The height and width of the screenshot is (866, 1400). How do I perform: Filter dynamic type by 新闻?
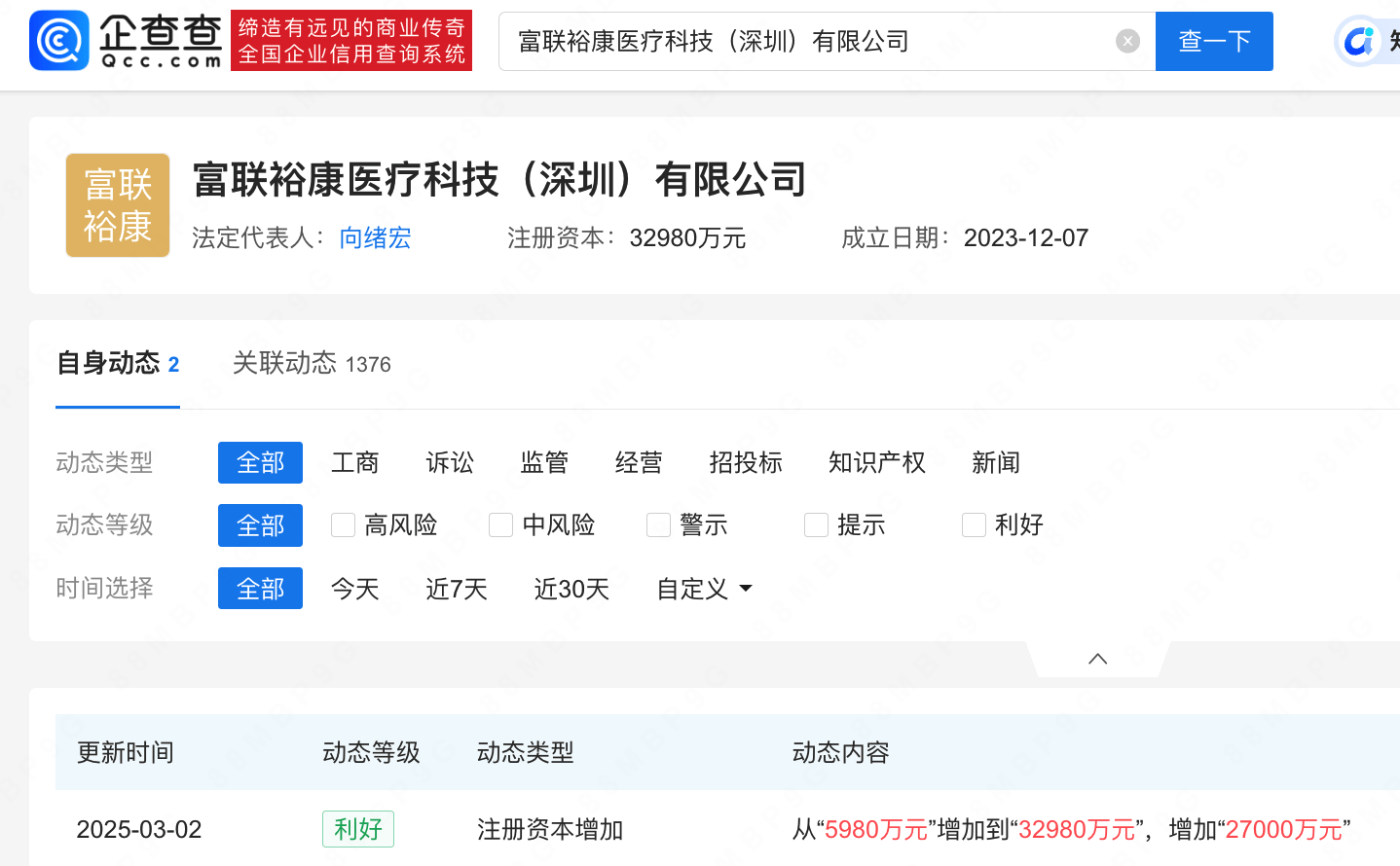[x=995, y=462]
